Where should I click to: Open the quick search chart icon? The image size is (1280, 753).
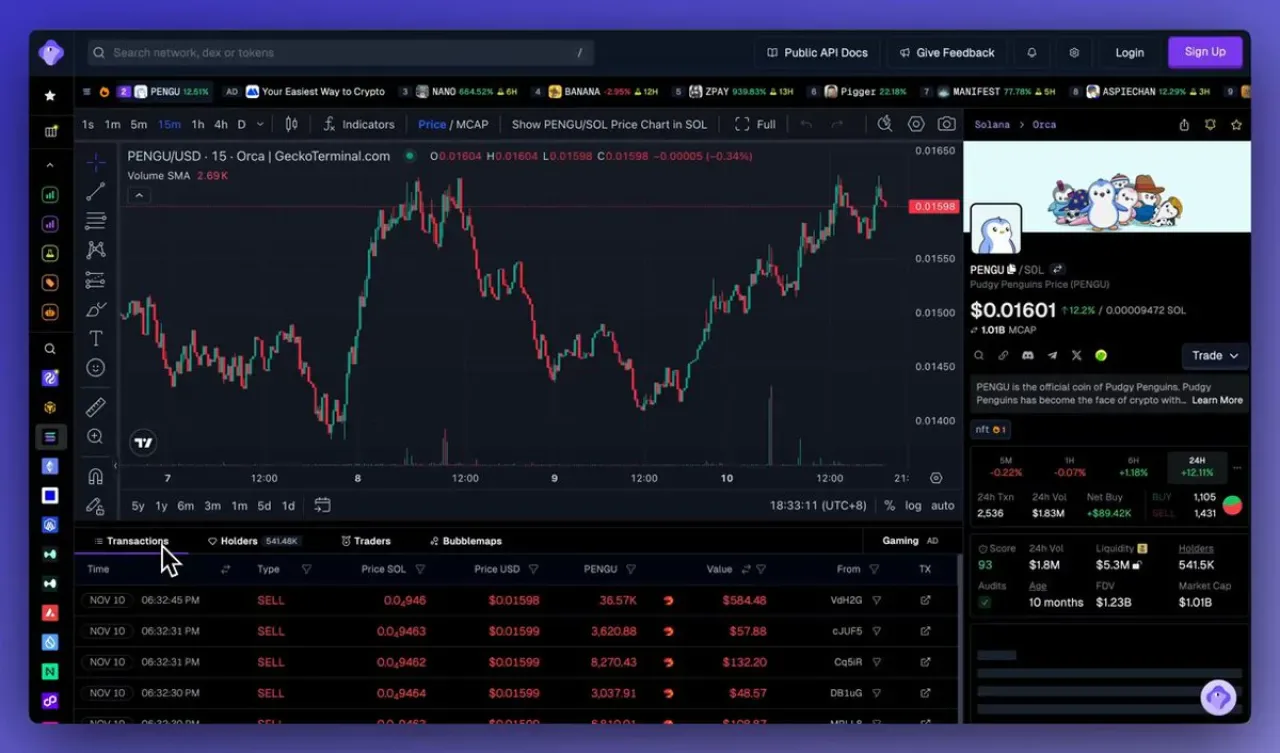click(885, 124)
